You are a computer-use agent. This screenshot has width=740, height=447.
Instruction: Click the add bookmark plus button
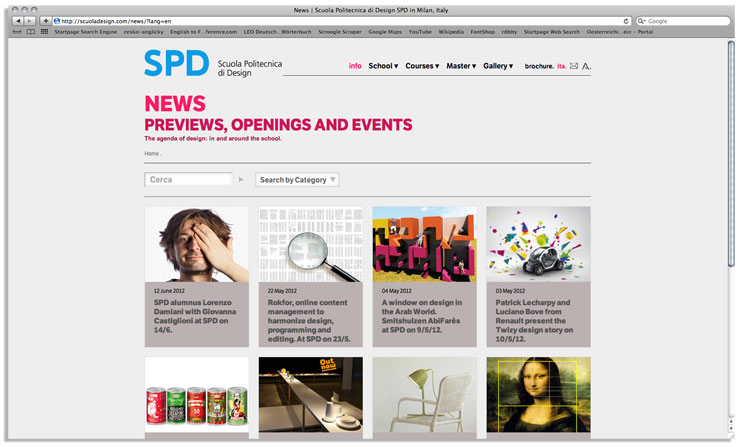[x=45, y=20]
